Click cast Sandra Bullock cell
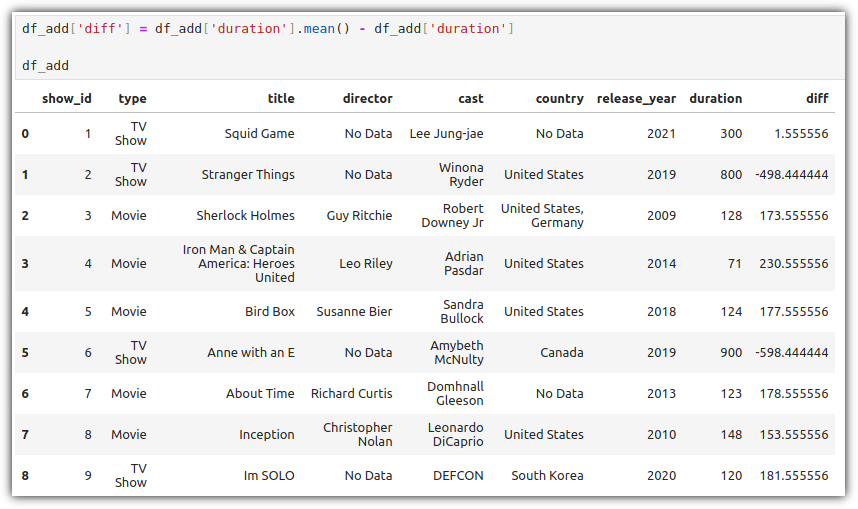This screenshot has height=509, width=858. pos(462,311)
